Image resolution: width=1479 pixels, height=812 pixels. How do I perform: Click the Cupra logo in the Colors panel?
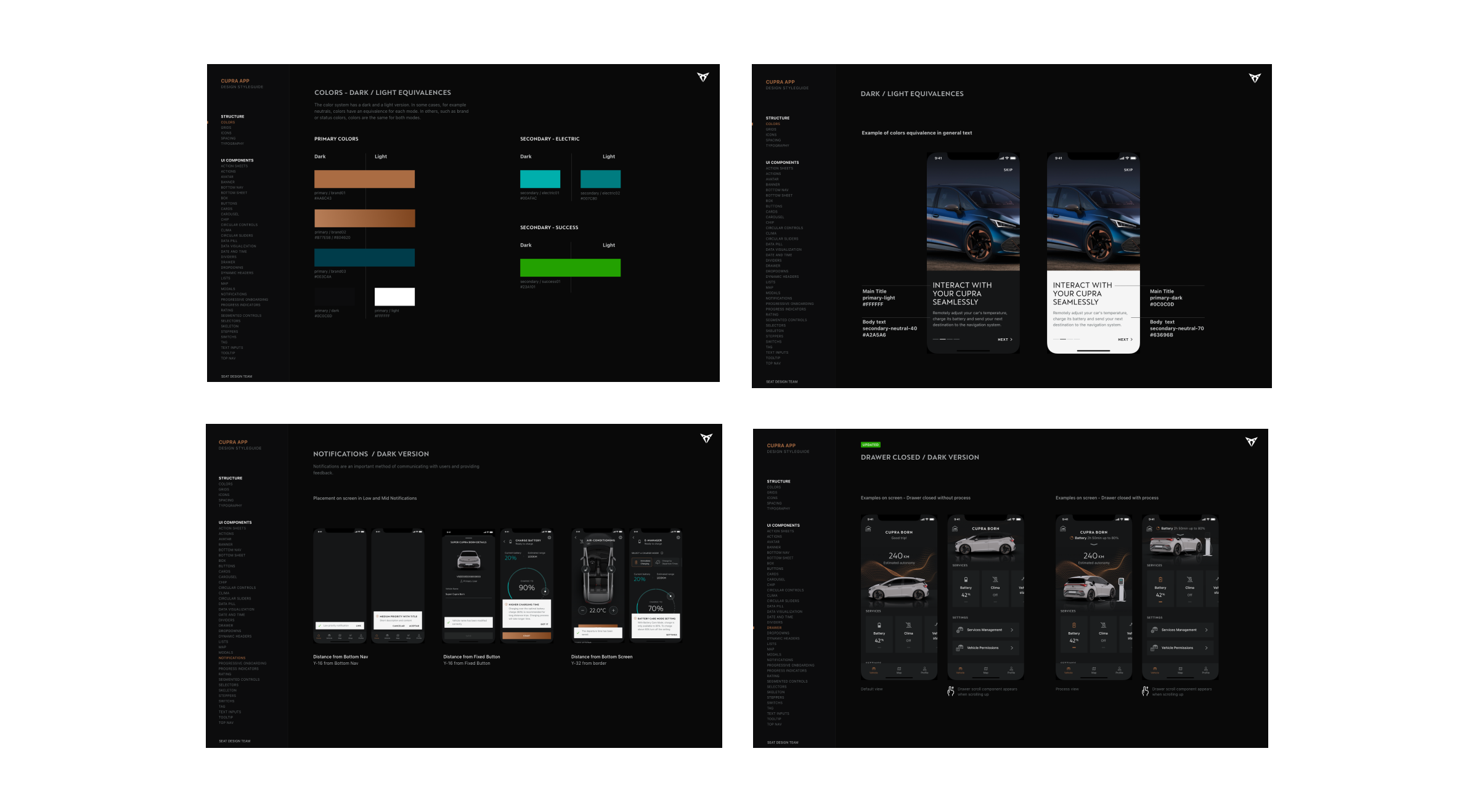pyautogui.click(x=703, y=77)
